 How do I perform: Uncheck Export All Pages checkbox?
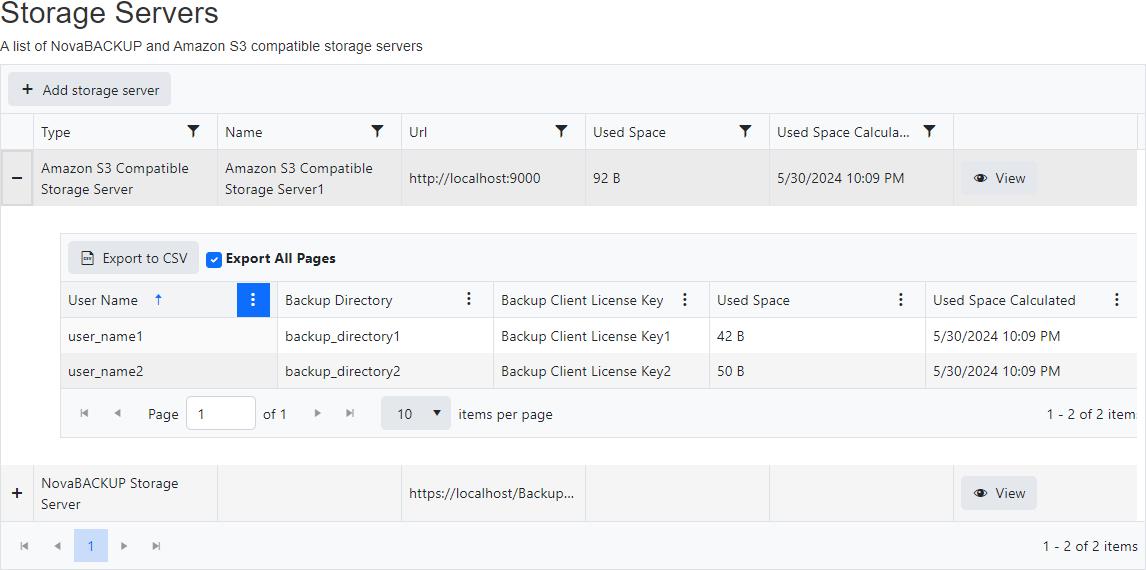214,259
